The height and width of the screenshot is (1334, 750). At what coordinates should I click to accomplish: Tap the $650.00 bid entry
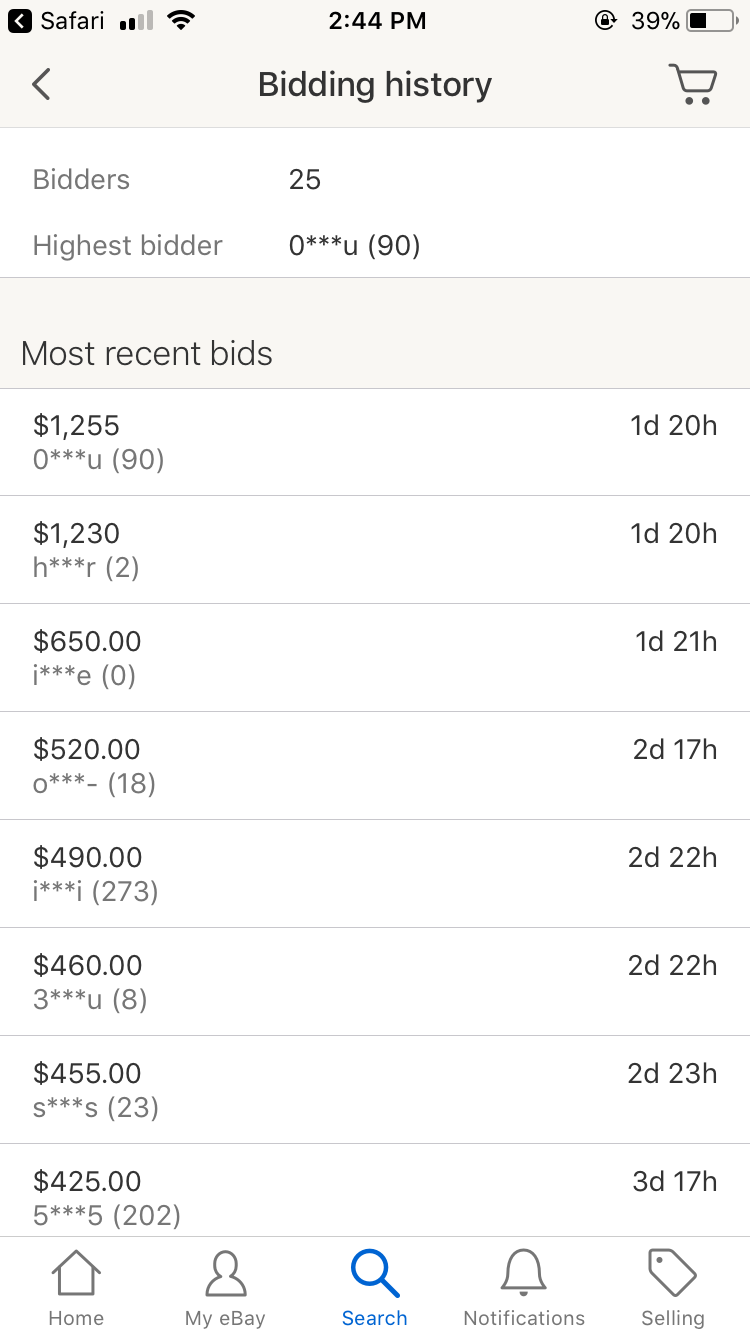pos(374,658)
